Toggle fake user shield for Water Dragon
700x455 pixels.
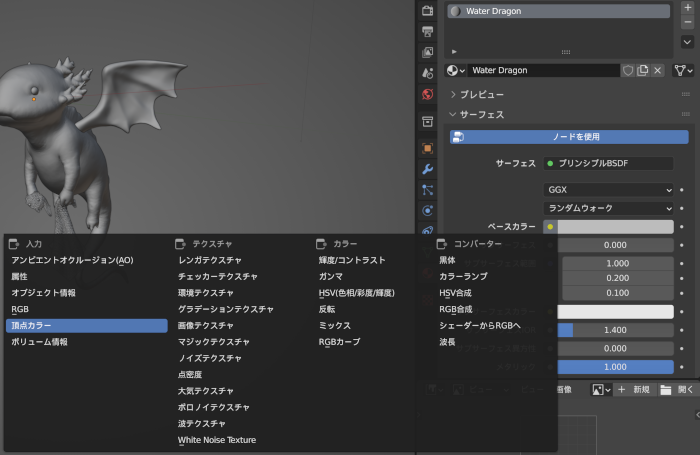coord(628,71)
